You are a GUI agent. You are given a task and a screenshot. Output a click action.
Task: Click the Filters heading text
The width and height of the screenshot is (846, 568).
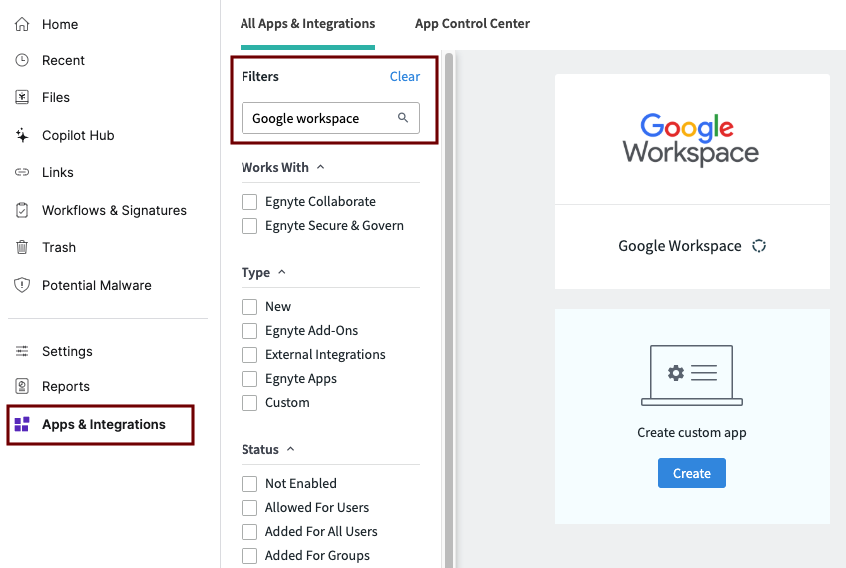pos(260,77)
